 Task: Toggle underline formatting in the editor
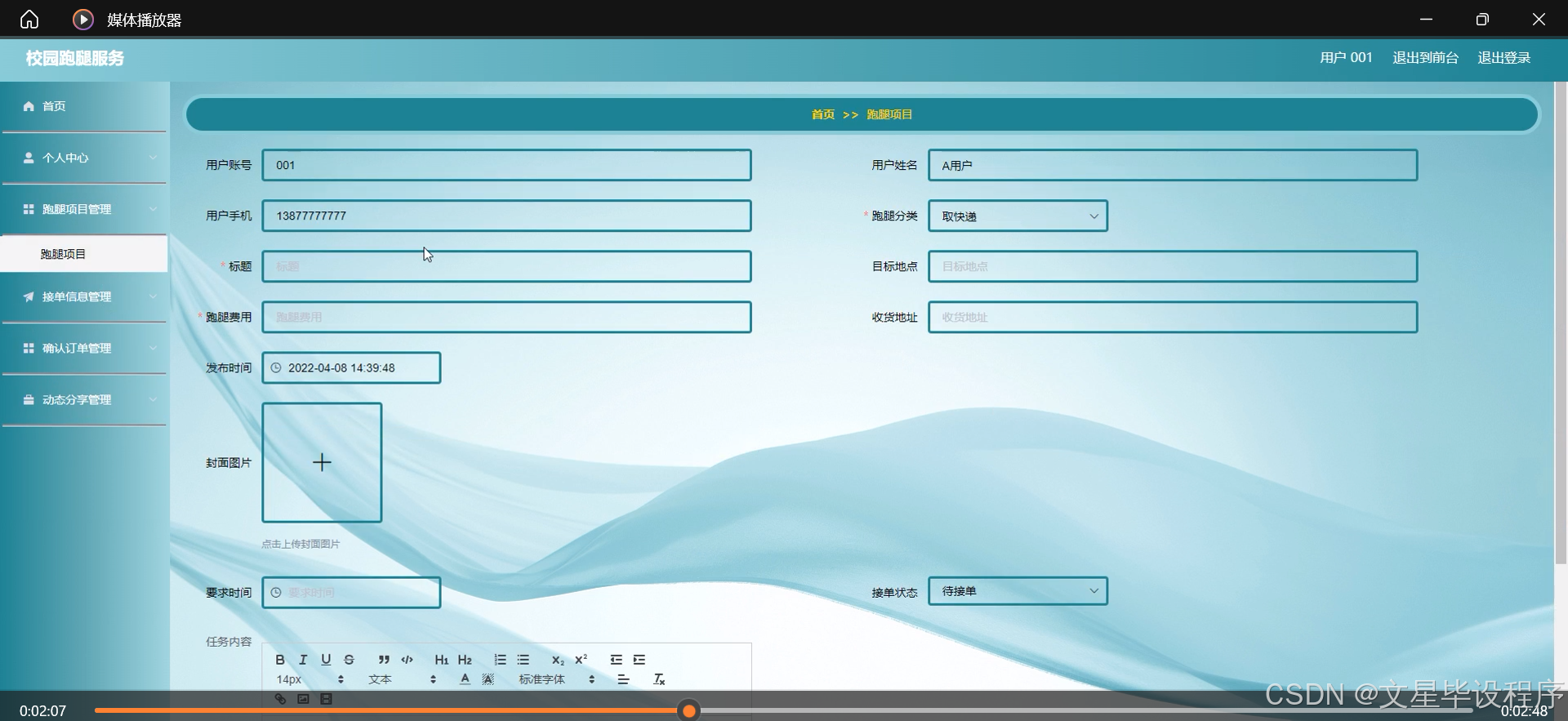click(x=326, y=660)
